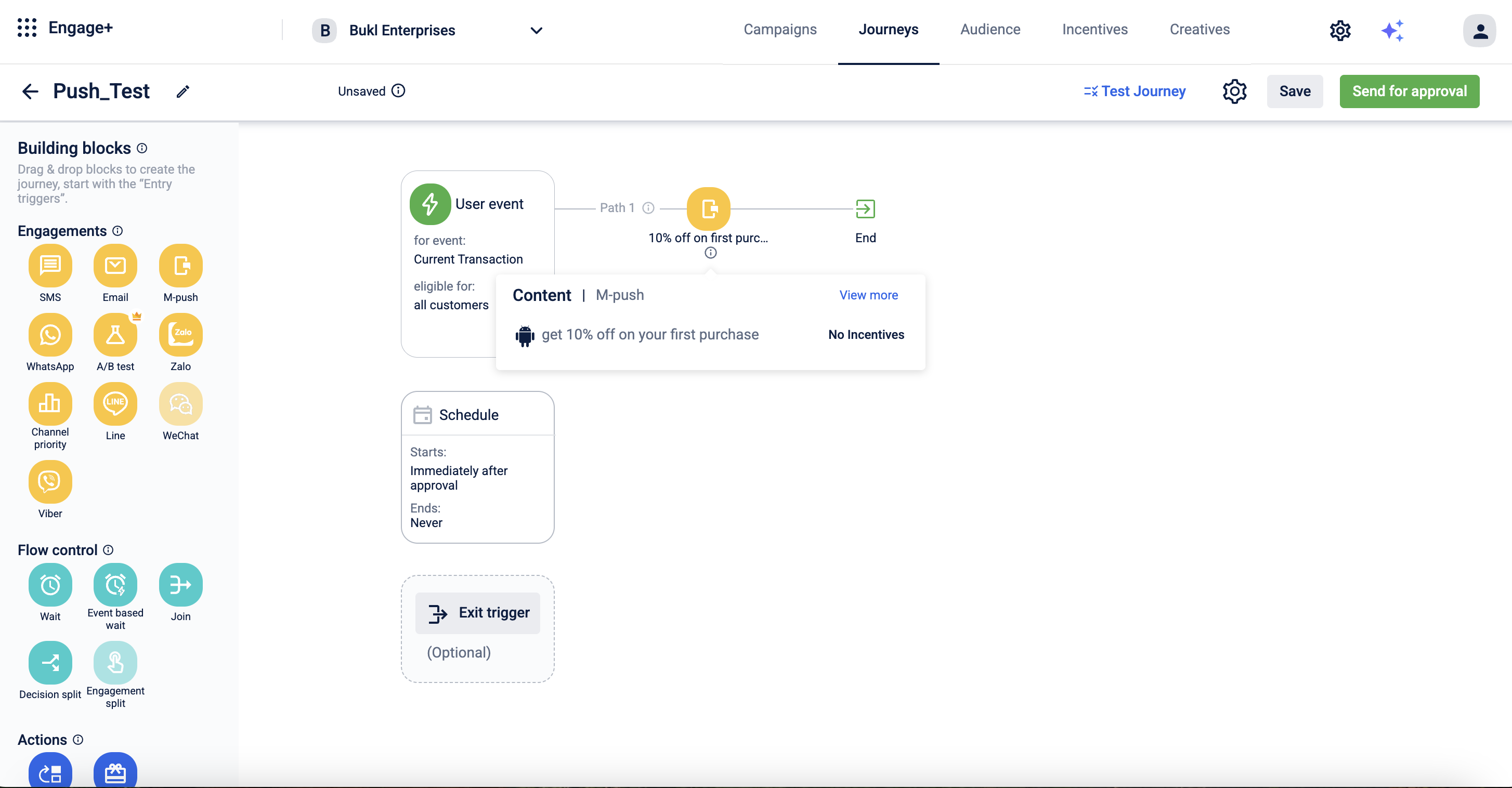Select the WhatsApp engagement block

50,336
